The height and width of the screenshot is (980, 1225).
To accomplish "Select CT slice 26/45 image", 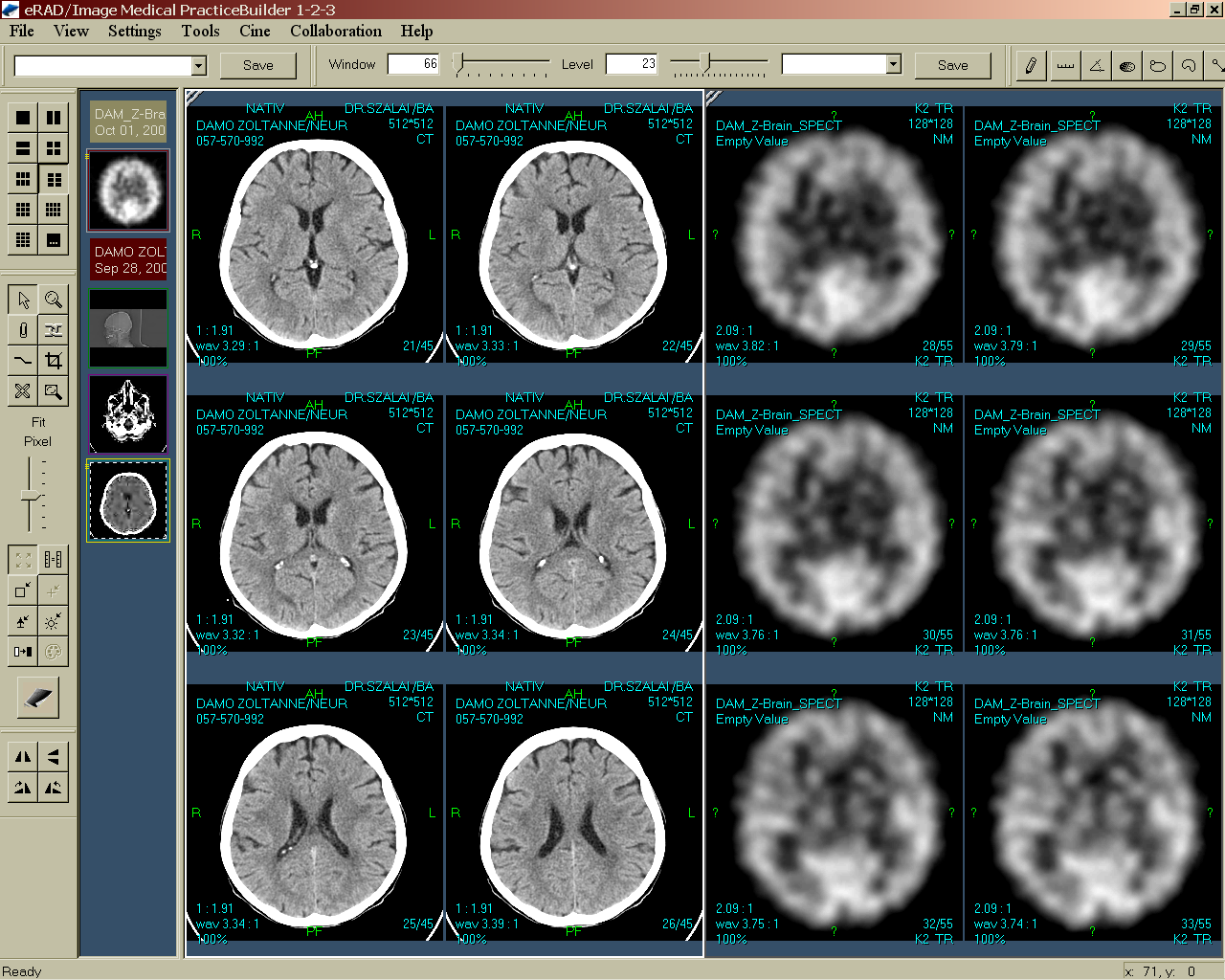I will 574,813.
